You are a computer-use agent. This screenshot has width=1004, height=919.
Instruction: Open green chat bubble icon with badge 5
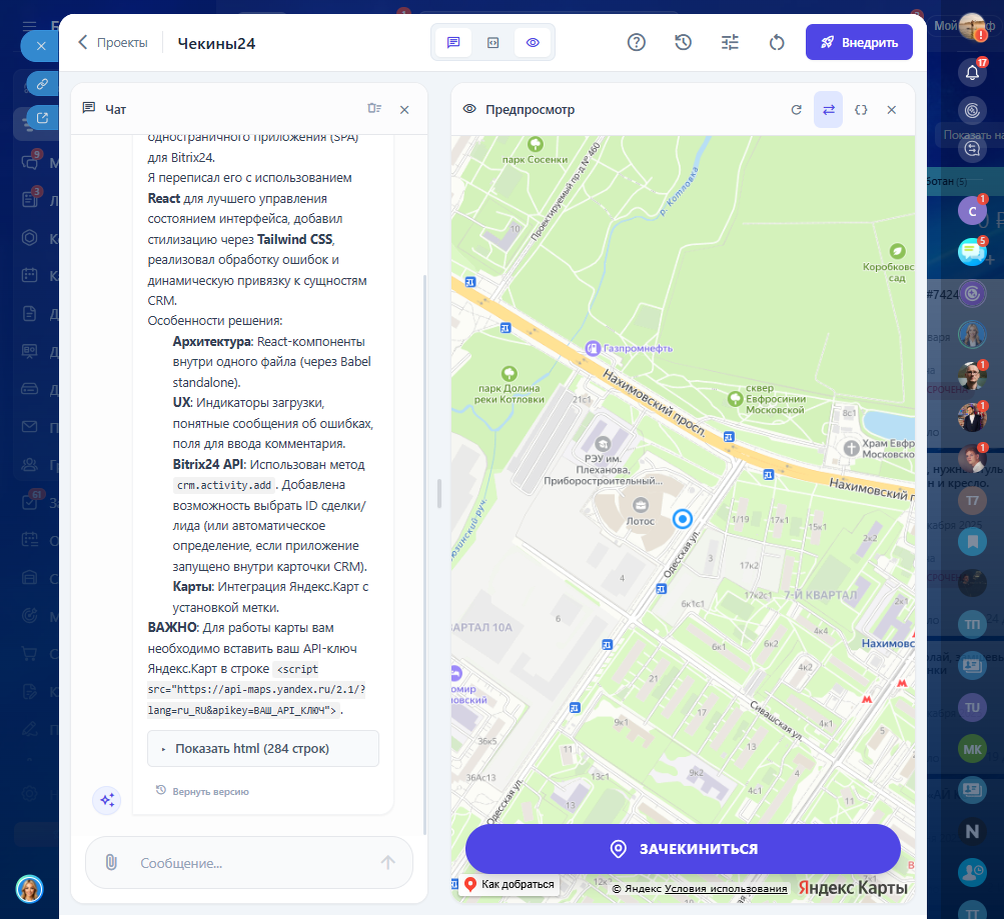[x=972, y=252]
